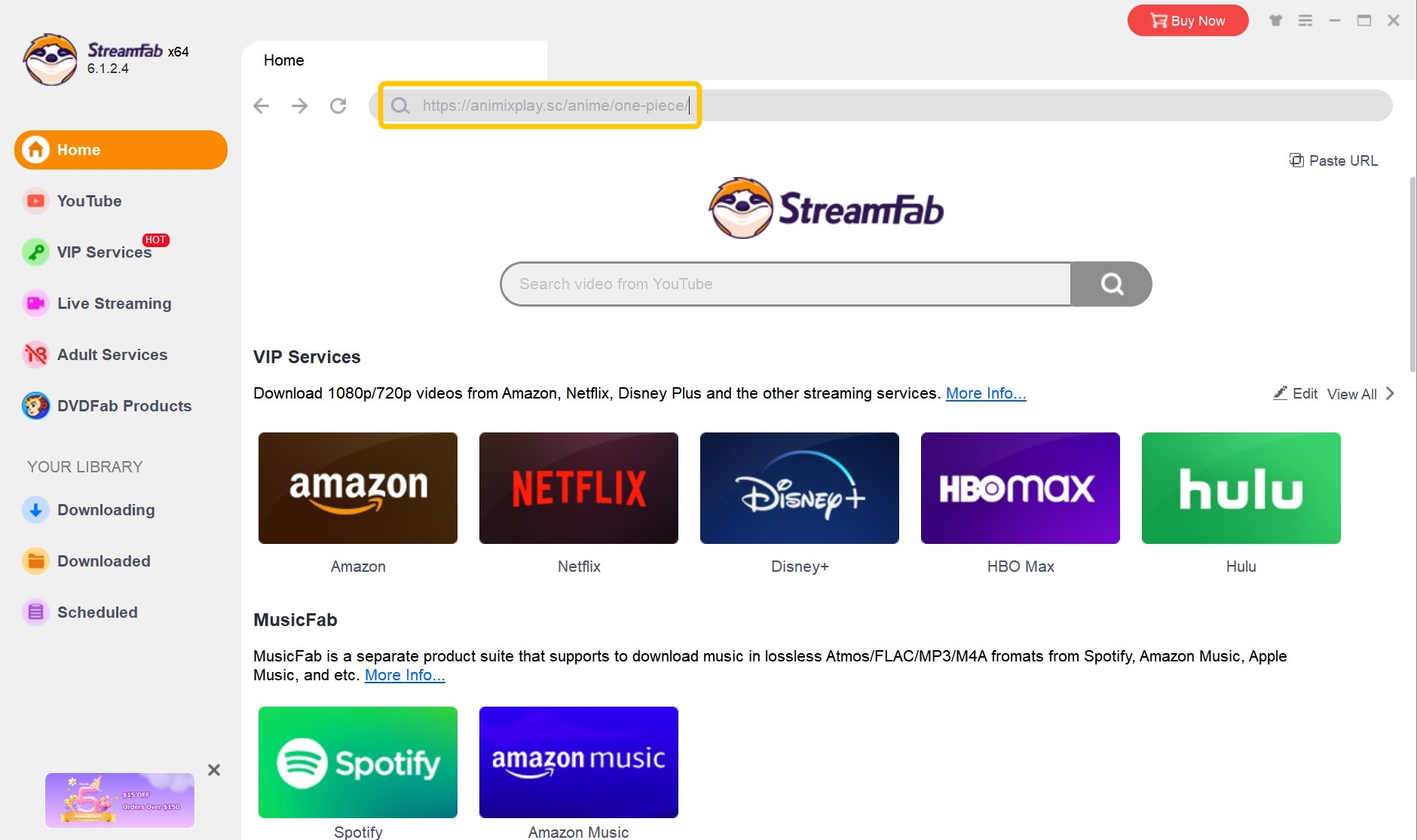Click the VIP Services key icon

[35, 252]
